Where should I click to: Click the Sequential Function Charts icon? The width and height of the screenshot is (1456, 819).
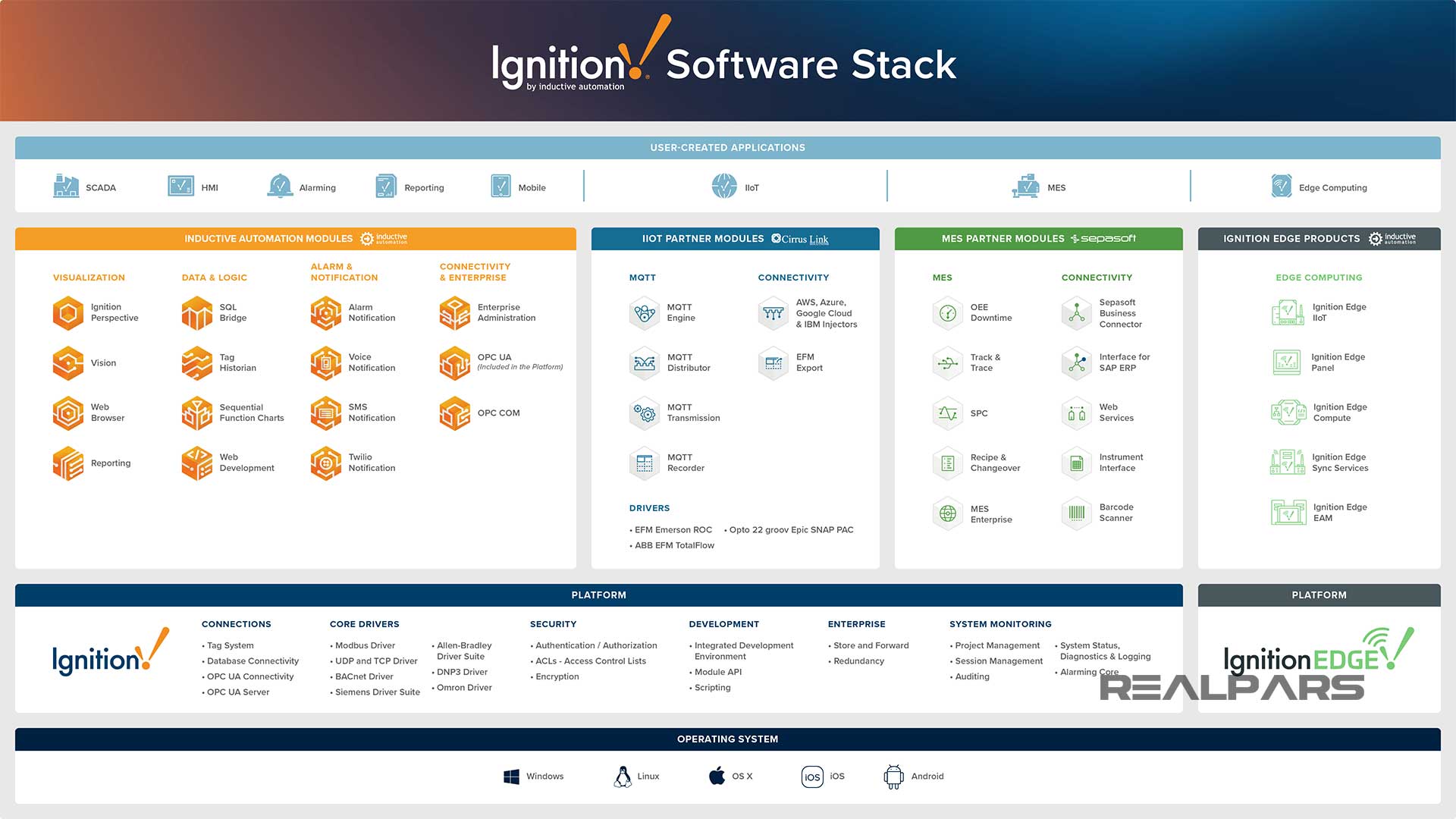tap(197, 413)
